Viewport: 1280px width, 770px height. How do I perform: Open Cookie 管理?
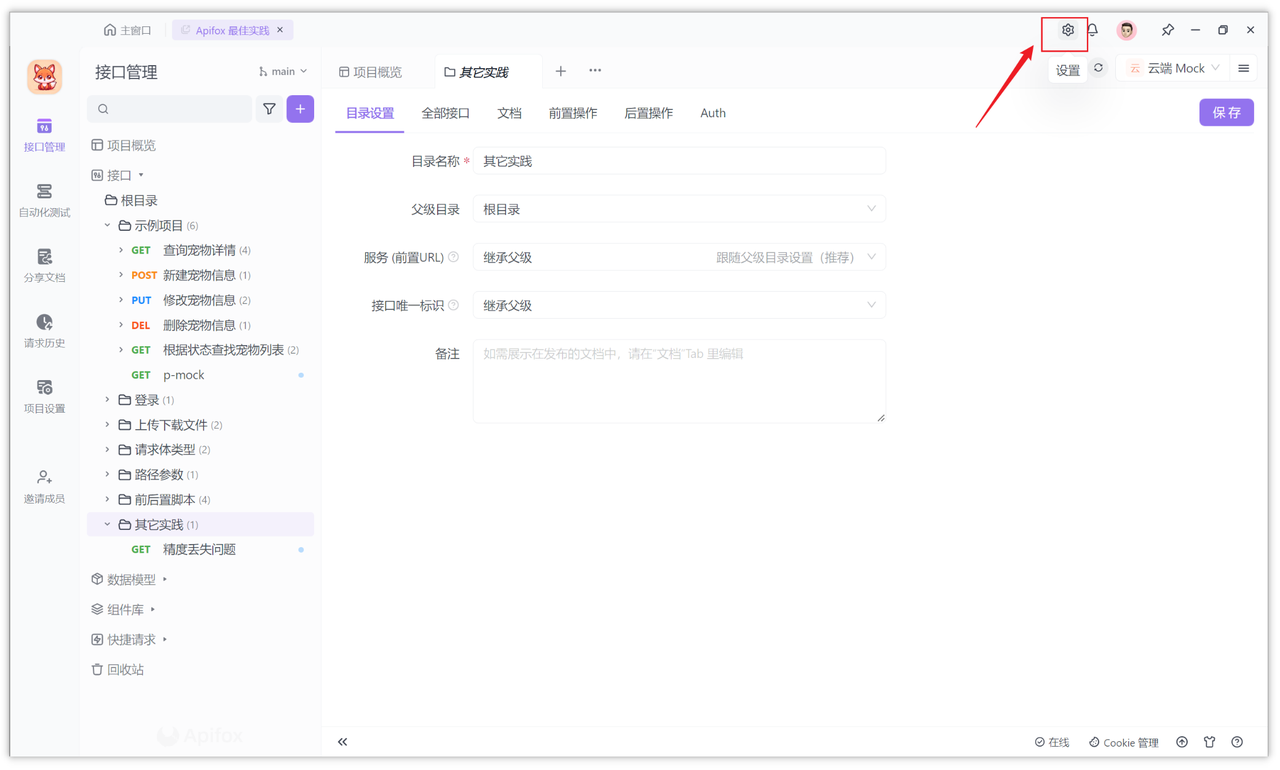point(1123,742)
